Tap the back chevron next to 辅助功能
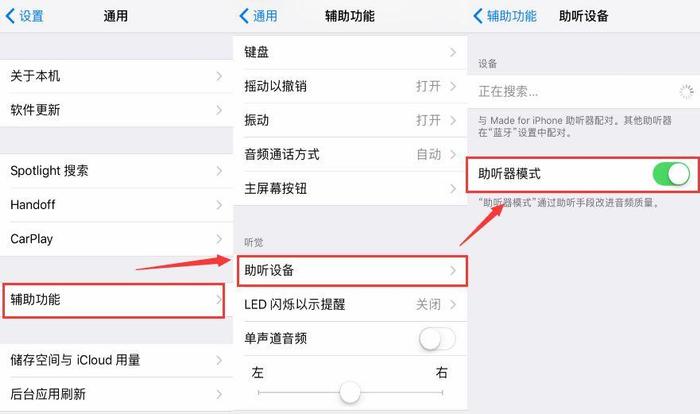Image resolution: width=700 pixels, height=414 pixels. tap(478, 16)
